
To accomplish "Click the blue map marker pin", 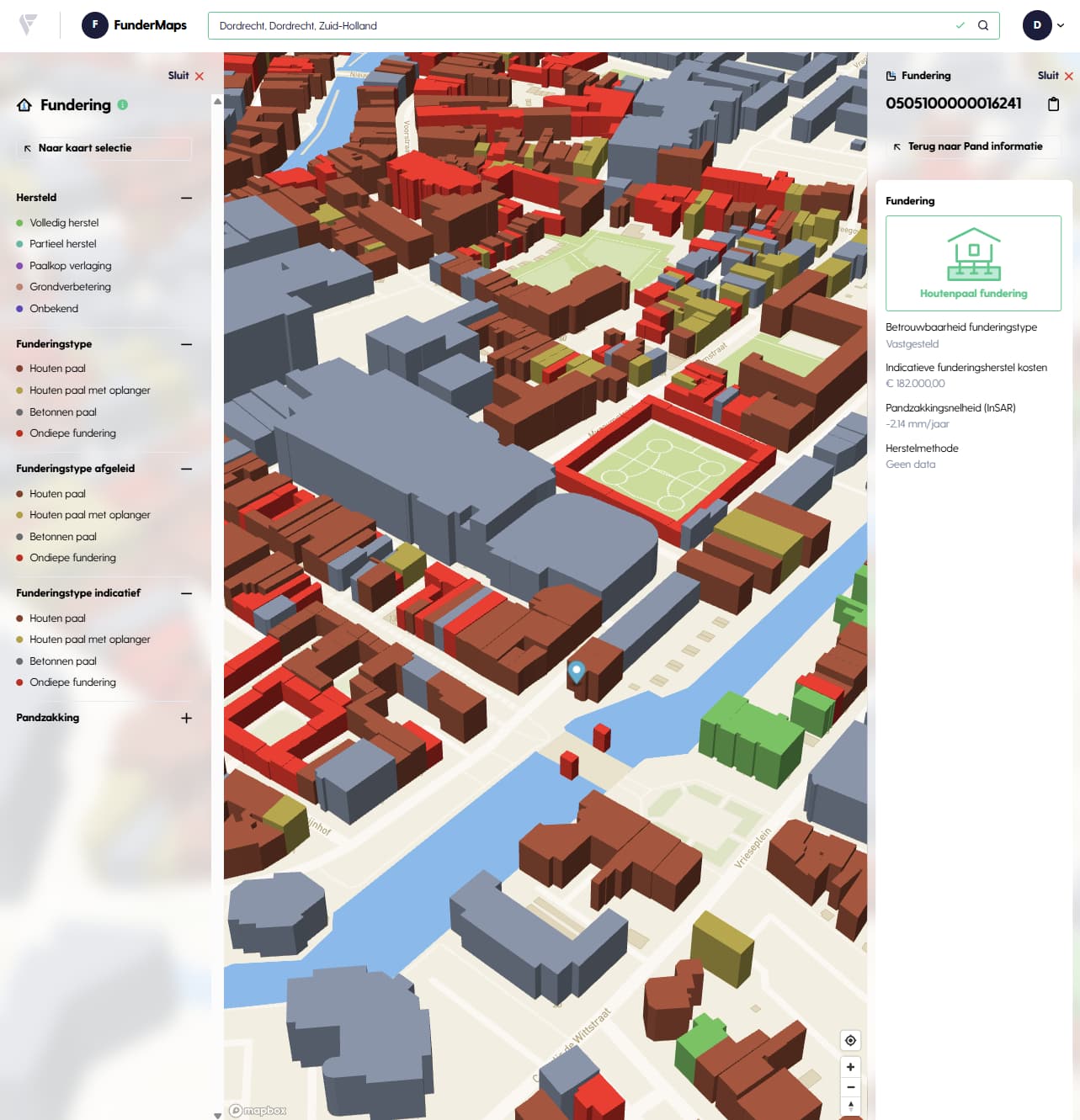I will [576, 671].
